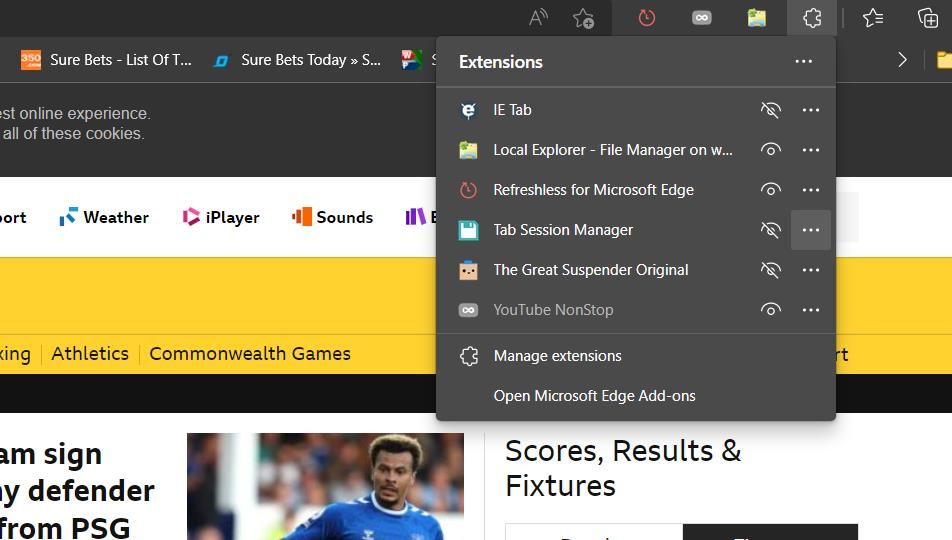Open more actions for Local Explorer
The height and width of the screenshot is (540, 952).
tap(811, 150)
